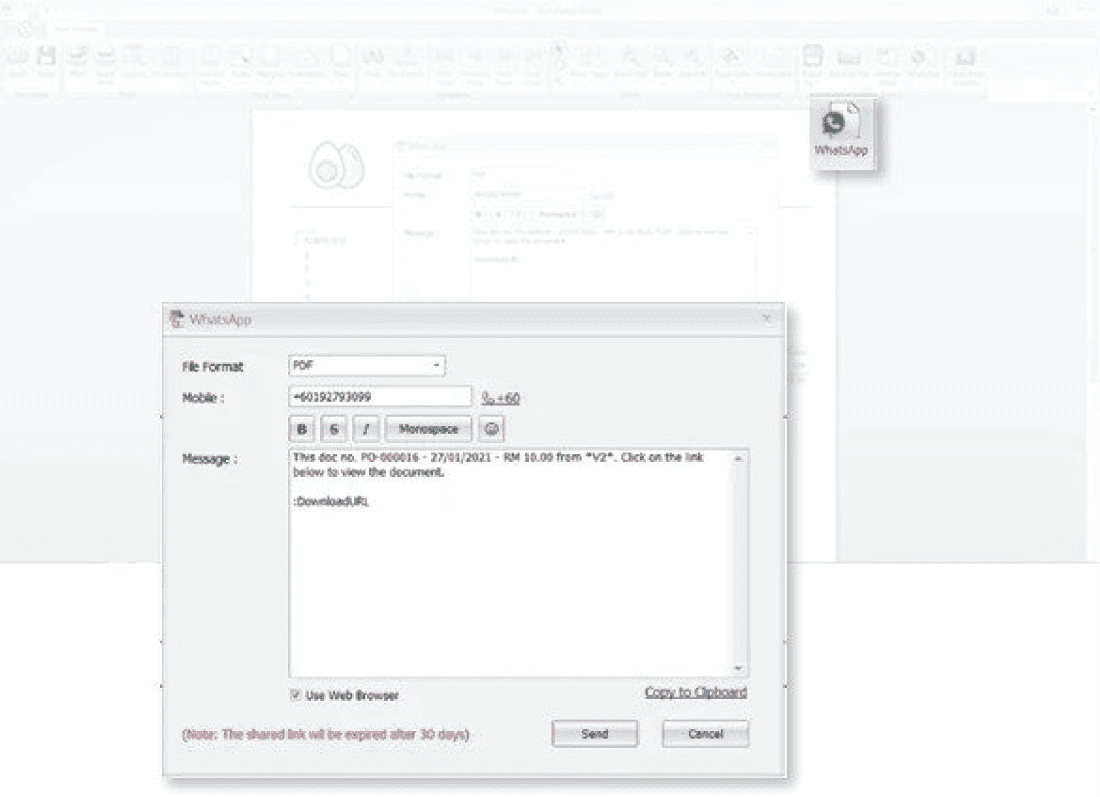
Task: Click the Copy to Clipboard link
Action: (696, 692)
